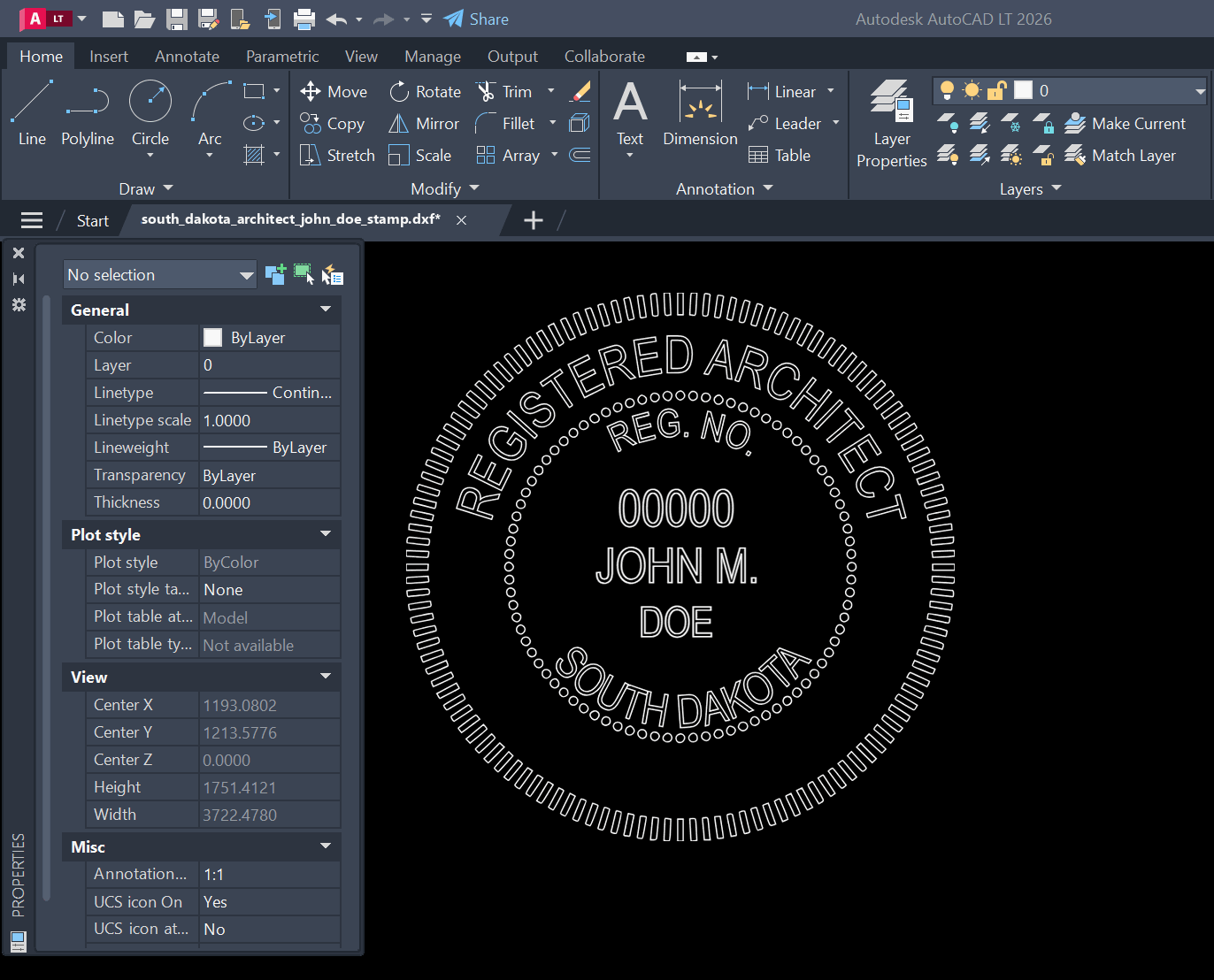1214x980 pixels.
Task: Click the Explode tool icon
Action: (580, 123)
